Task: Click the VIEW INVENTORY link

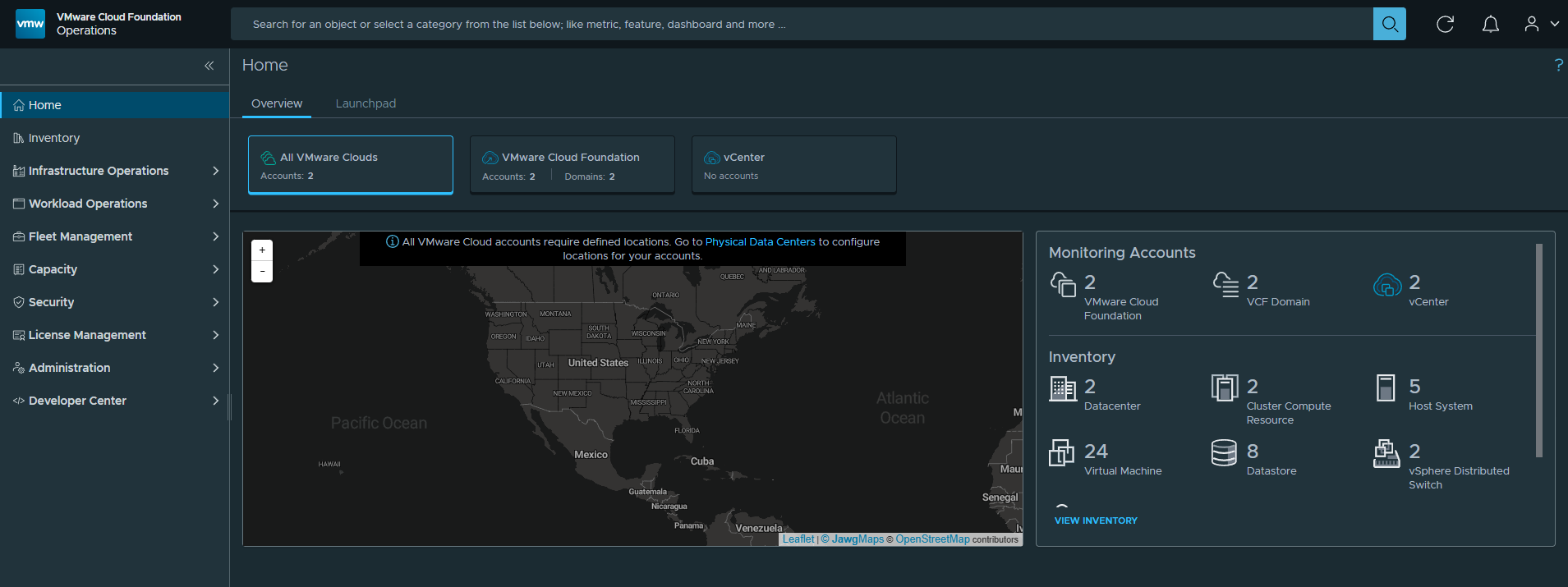Action: 1096,521
